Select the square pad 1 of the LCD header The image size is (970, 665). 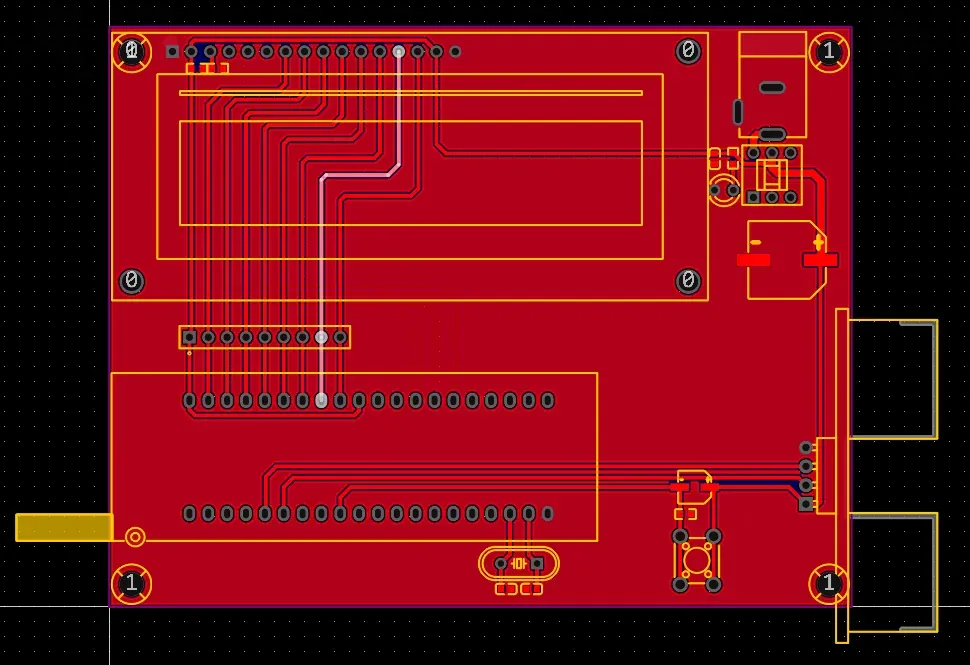[173, 51]
